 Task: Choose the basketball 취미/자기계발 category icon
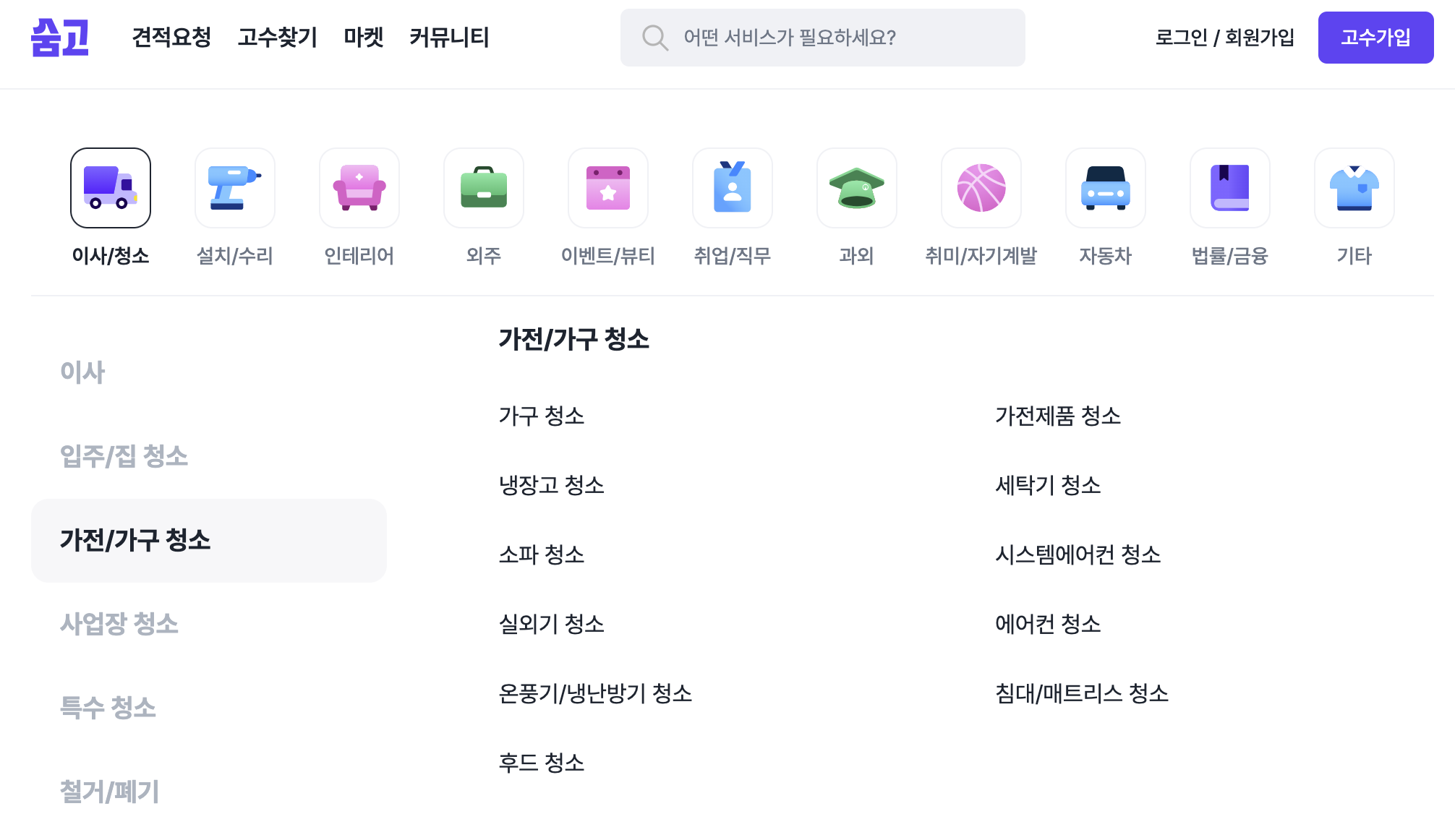[981, 188]
